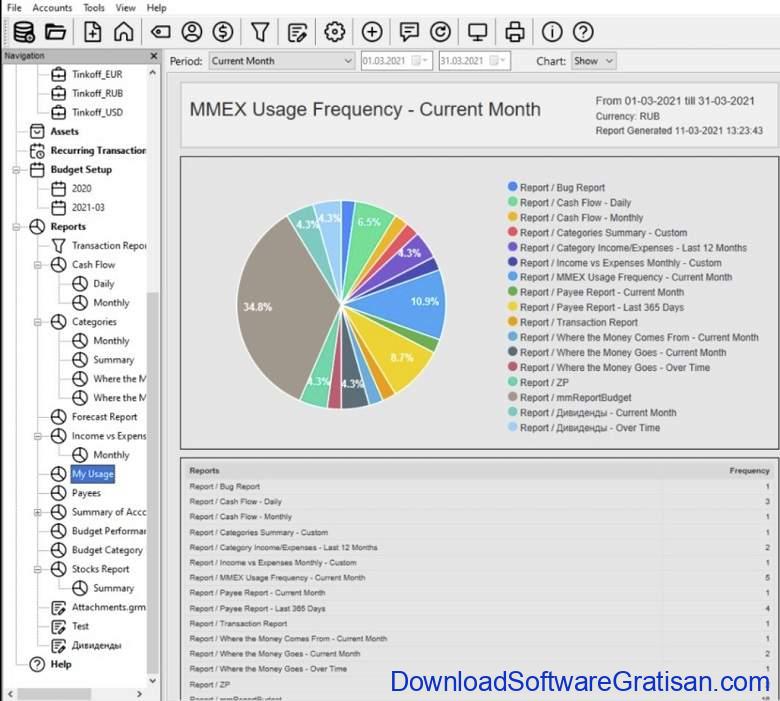Viewport: 780px width, 701px height.
Task: Click the open database folder icon
Action: point(55,32)
